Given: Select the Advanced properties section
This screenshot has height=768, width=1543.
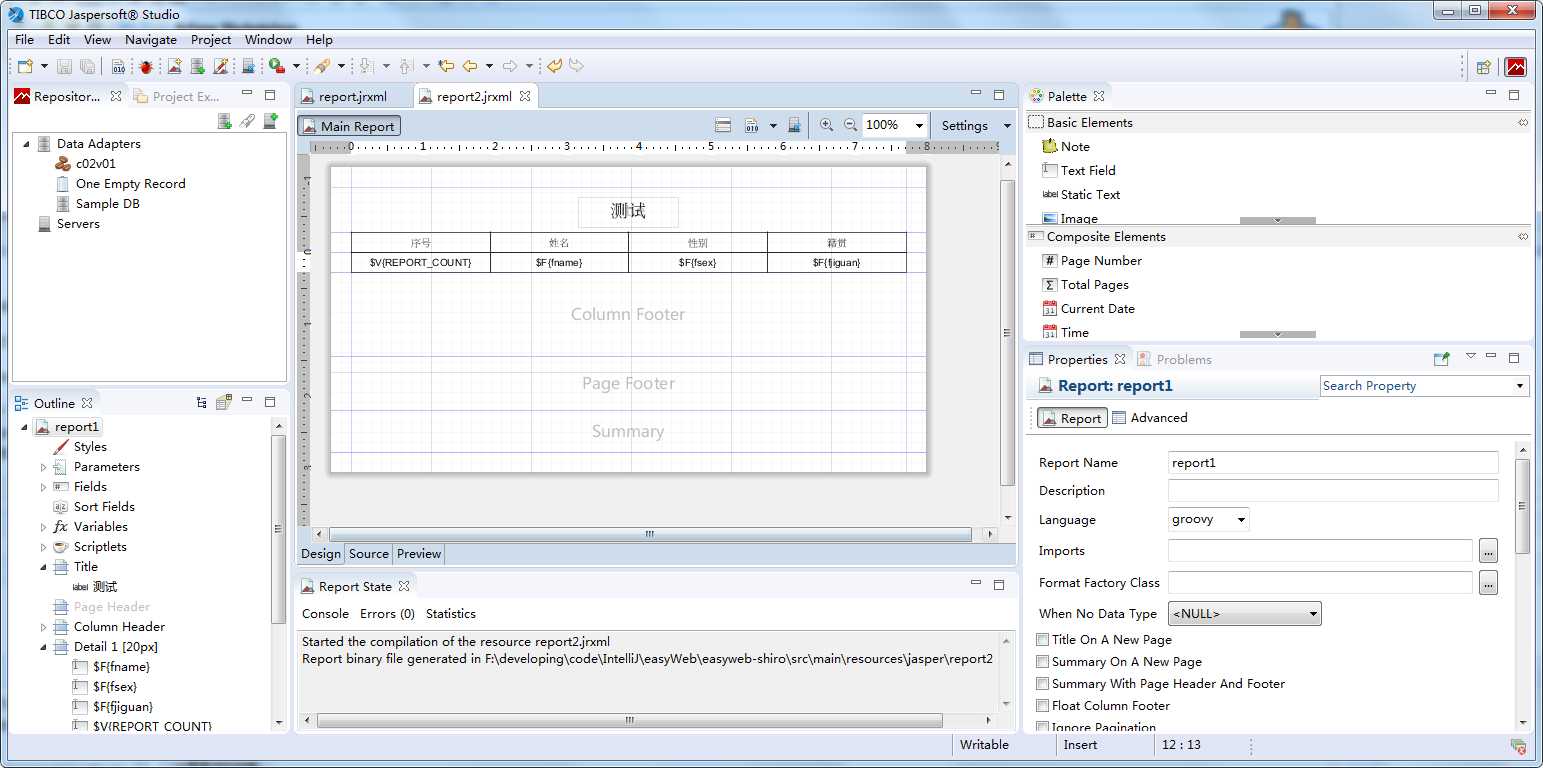Looking at the screenshot, I should click(x=1150, y=418).
